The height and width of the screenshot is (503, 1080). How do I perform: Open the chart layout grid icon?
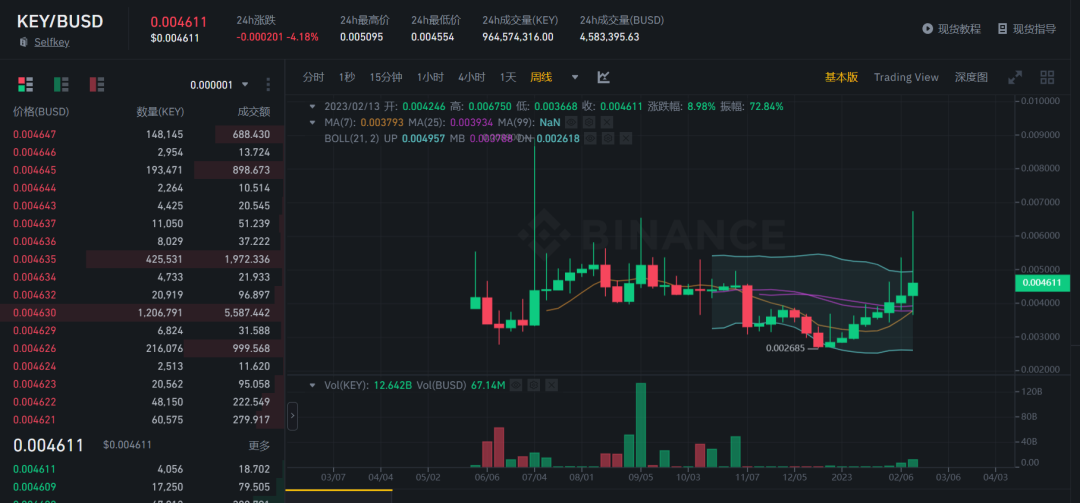coord(1047,77)
